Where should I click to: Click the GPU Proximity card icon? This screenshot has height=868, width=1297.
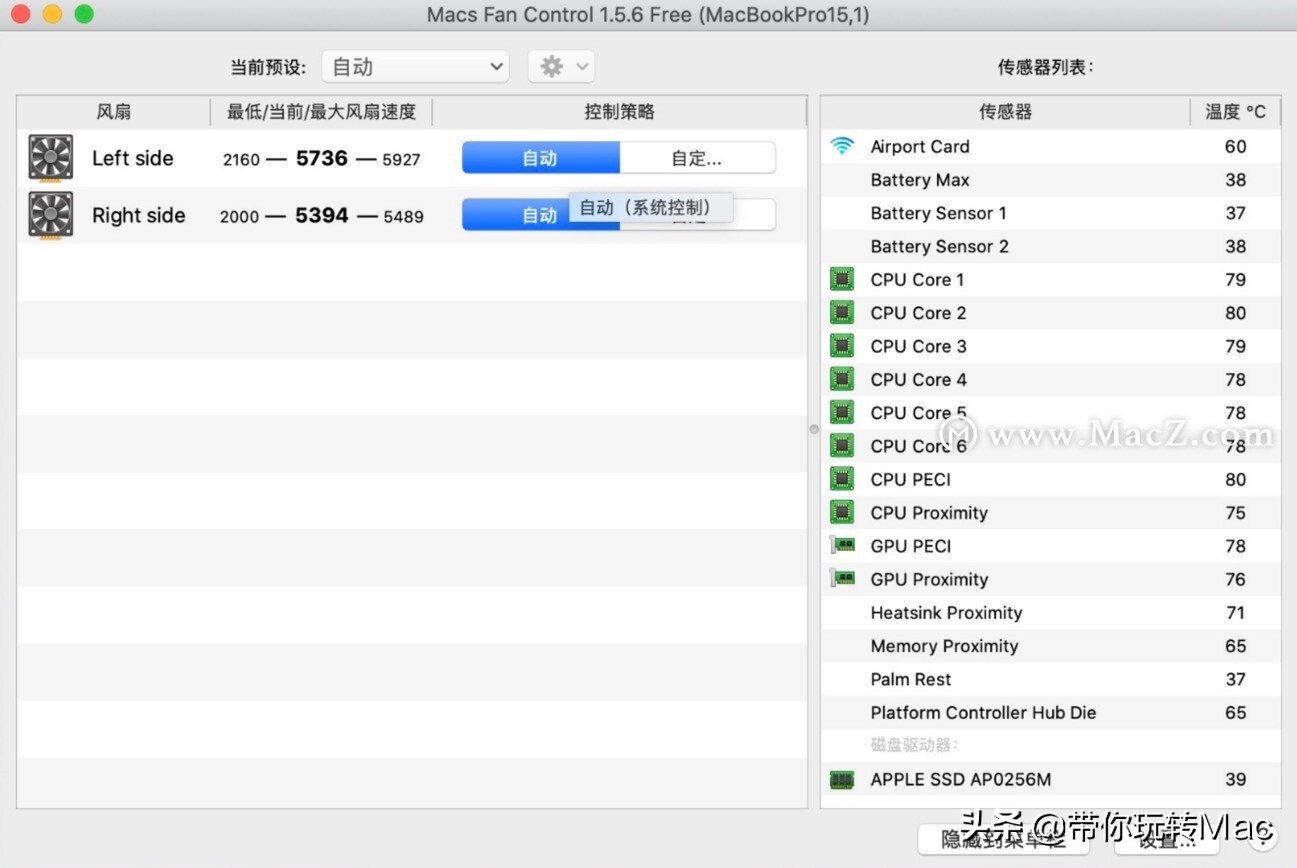tap(842, 579)
